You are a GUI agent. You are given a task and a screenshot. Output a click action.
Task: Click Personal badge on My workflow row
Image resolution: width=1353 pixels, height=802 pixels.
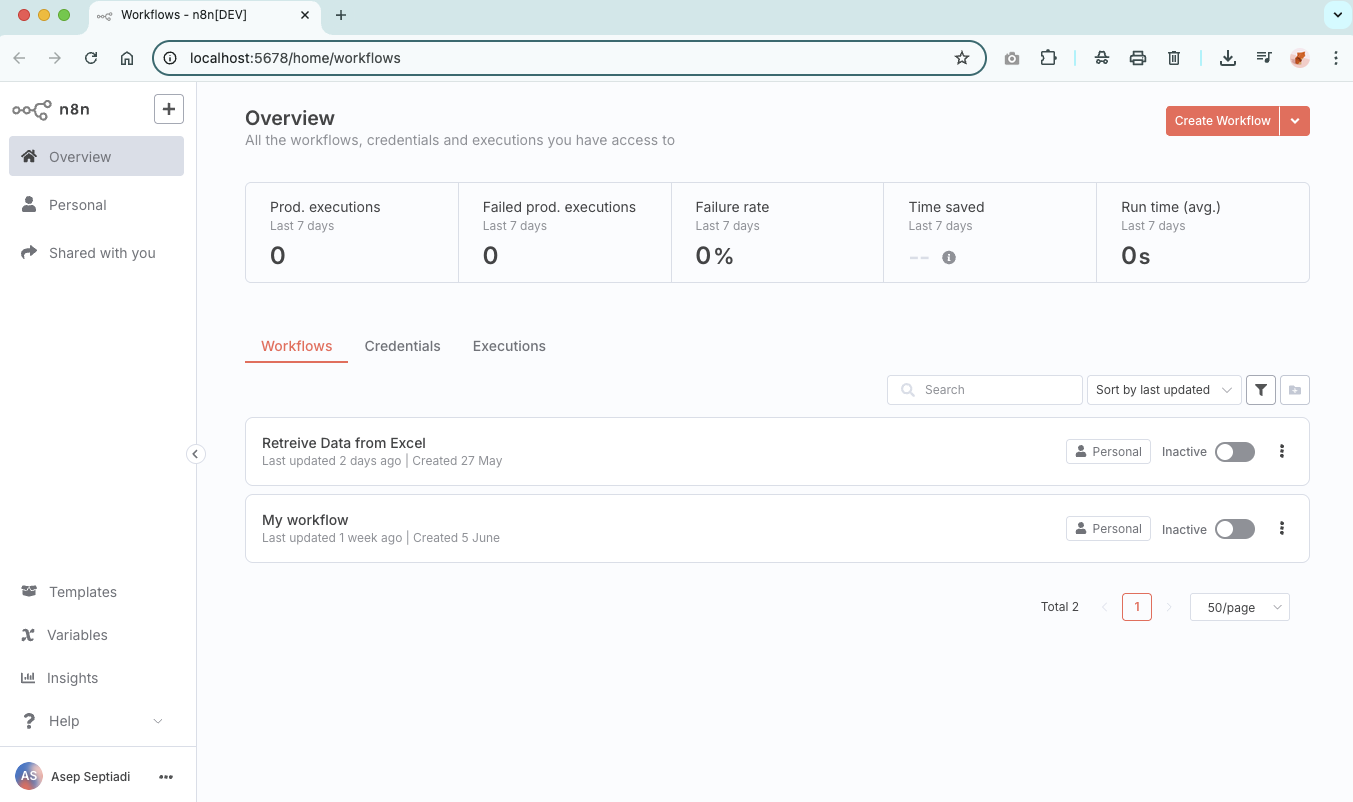pyautogui.click(x=1108, y=529)
